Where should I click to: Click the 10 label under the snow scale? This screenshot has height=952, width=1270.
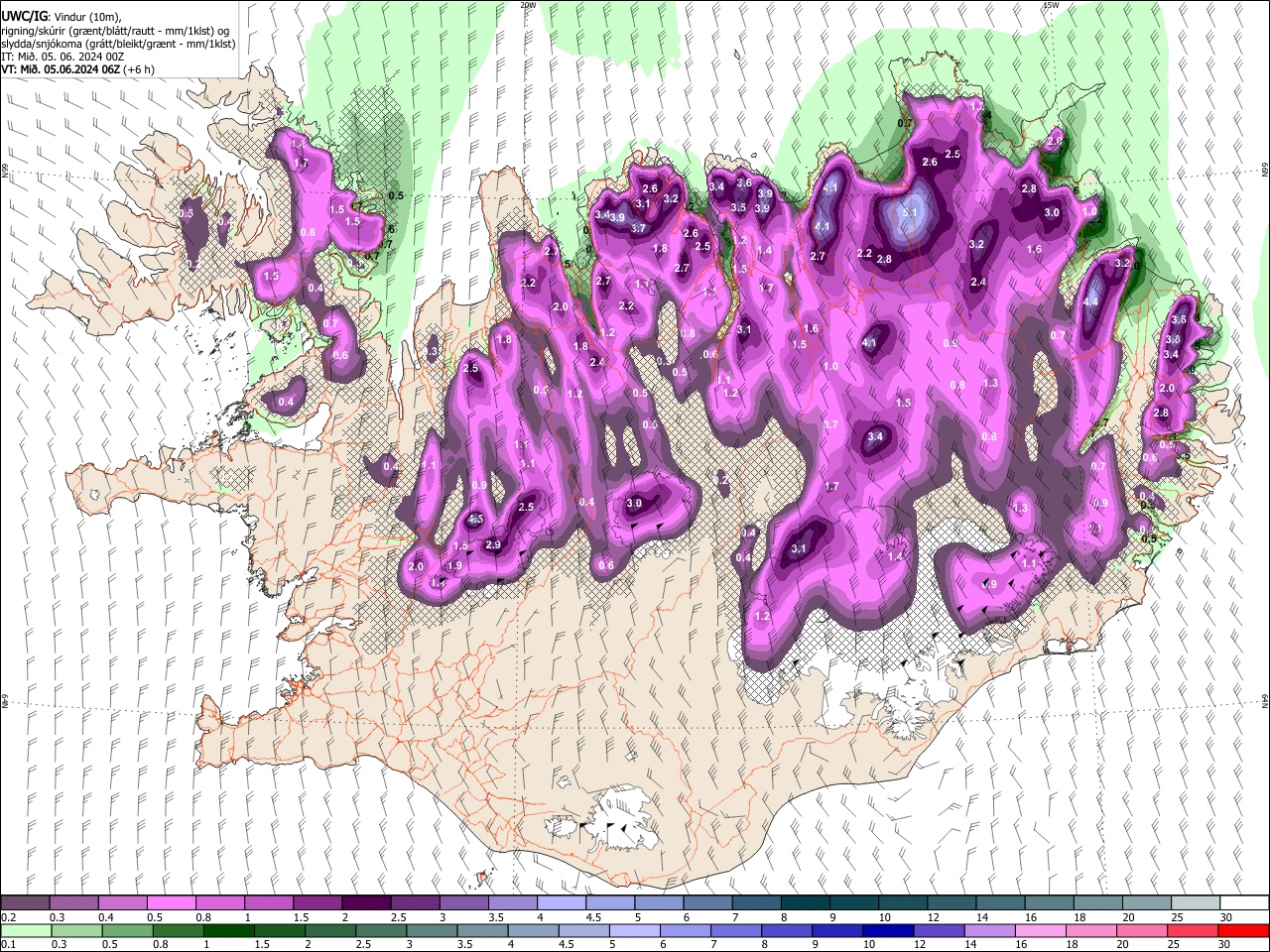[883, 917]
